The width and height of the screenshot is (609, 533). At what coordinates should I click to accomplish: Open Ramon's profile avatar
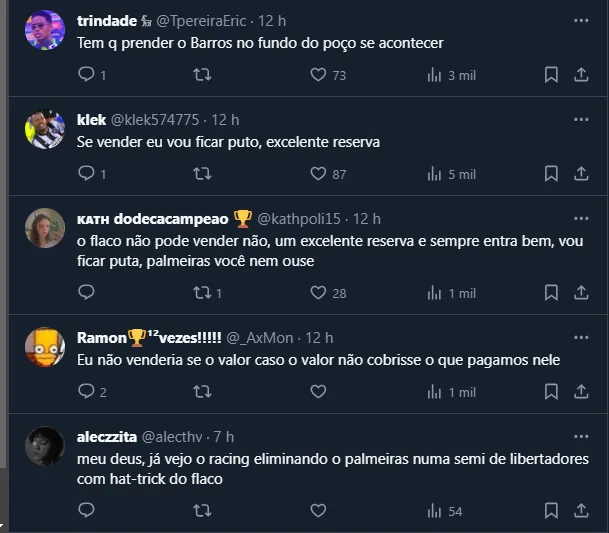click(45, 347)
